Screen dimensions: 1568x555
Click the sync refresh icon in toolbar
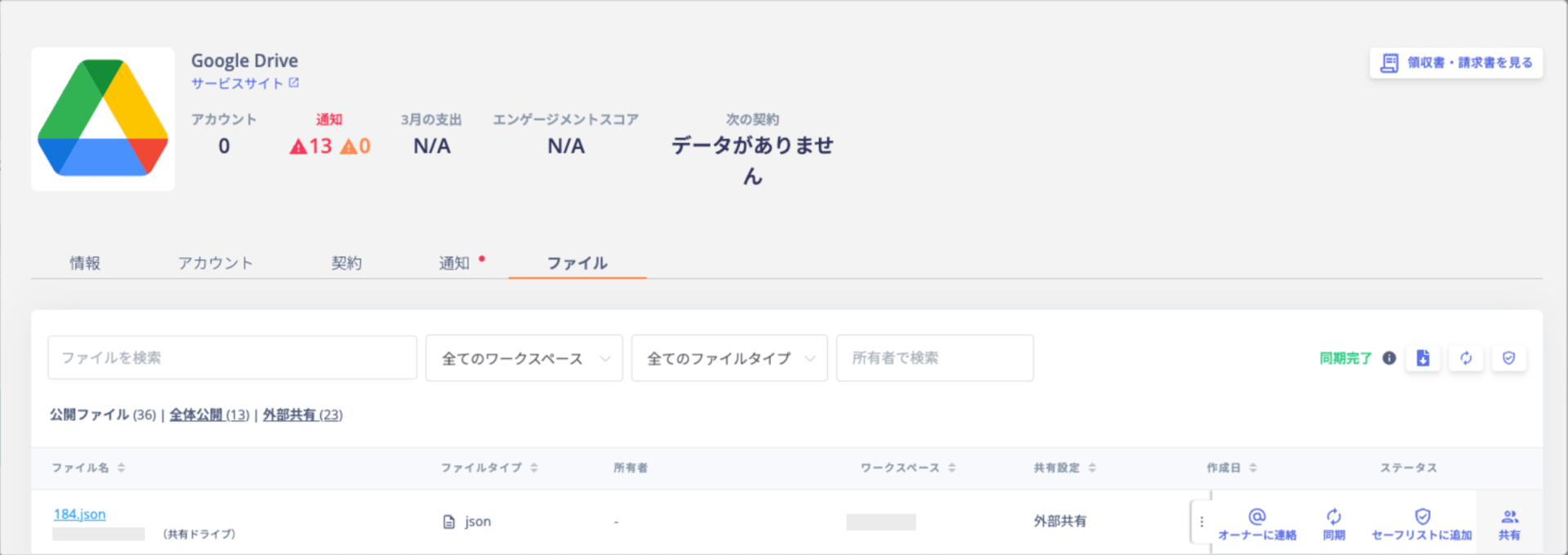point(1466,358)
